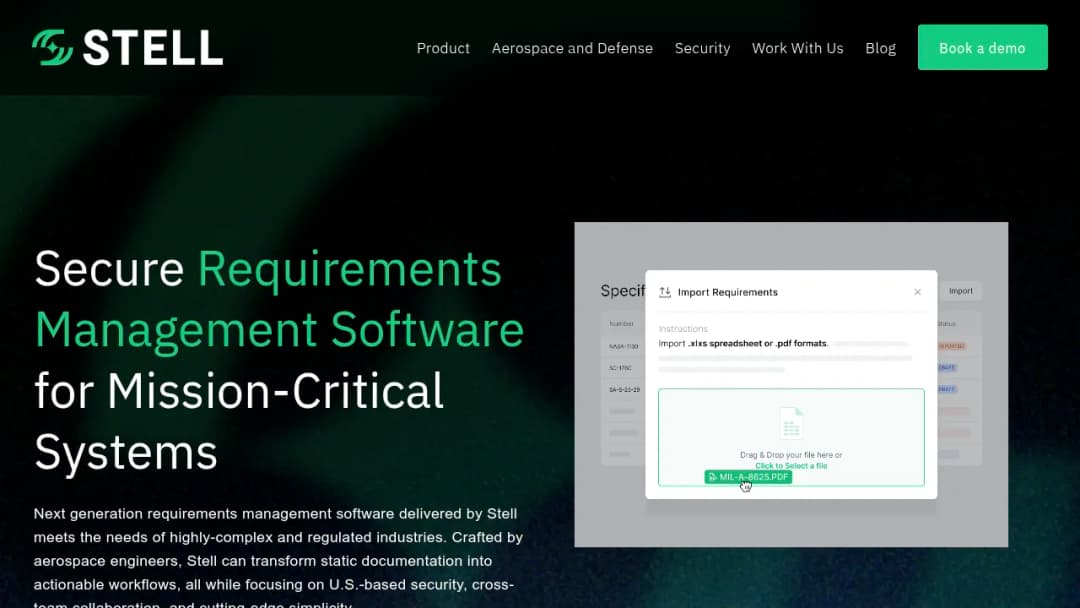Click the 'Drag & Drop your file here or' text
The image size is (1080, 608).
tap(791, 454)
